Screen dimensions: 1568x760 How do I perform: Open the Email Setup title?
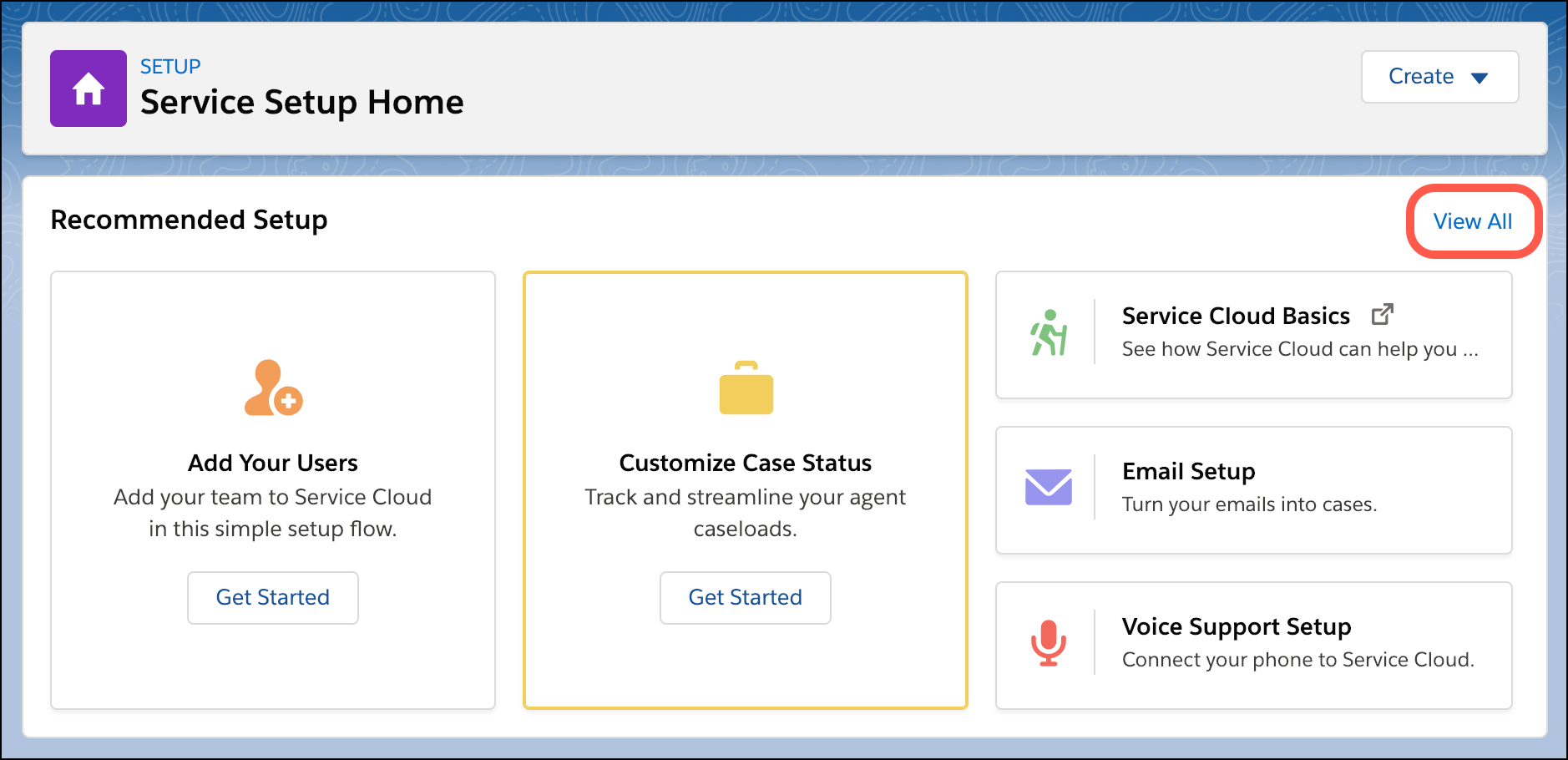[1188, 472]
